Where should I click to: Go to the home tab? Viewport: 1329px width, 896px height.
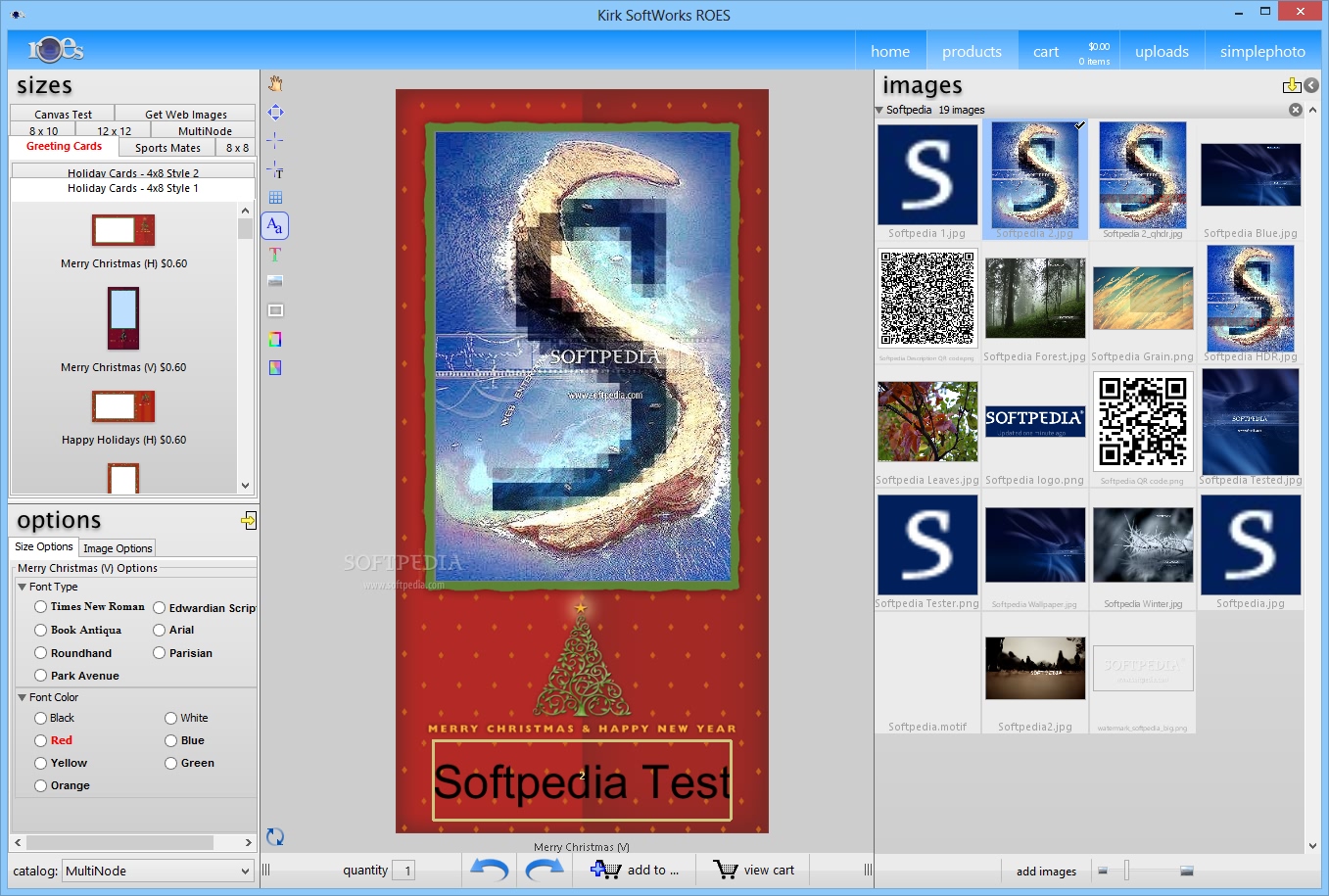[x=890, y=52]
